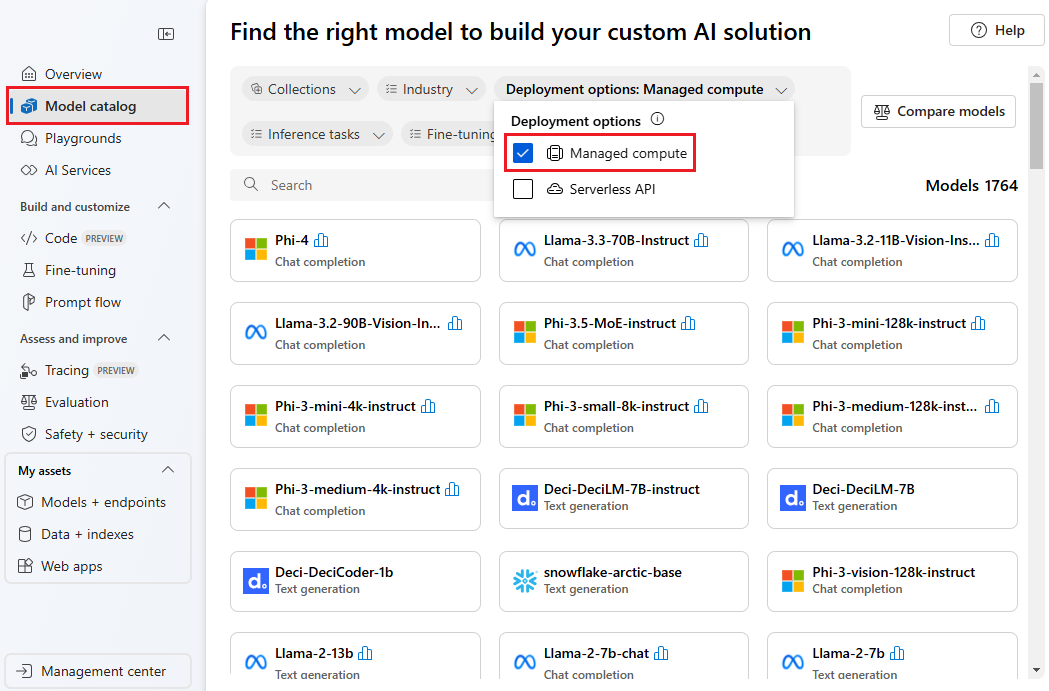Collapse the Build and customize section

(x=164, y=206)
